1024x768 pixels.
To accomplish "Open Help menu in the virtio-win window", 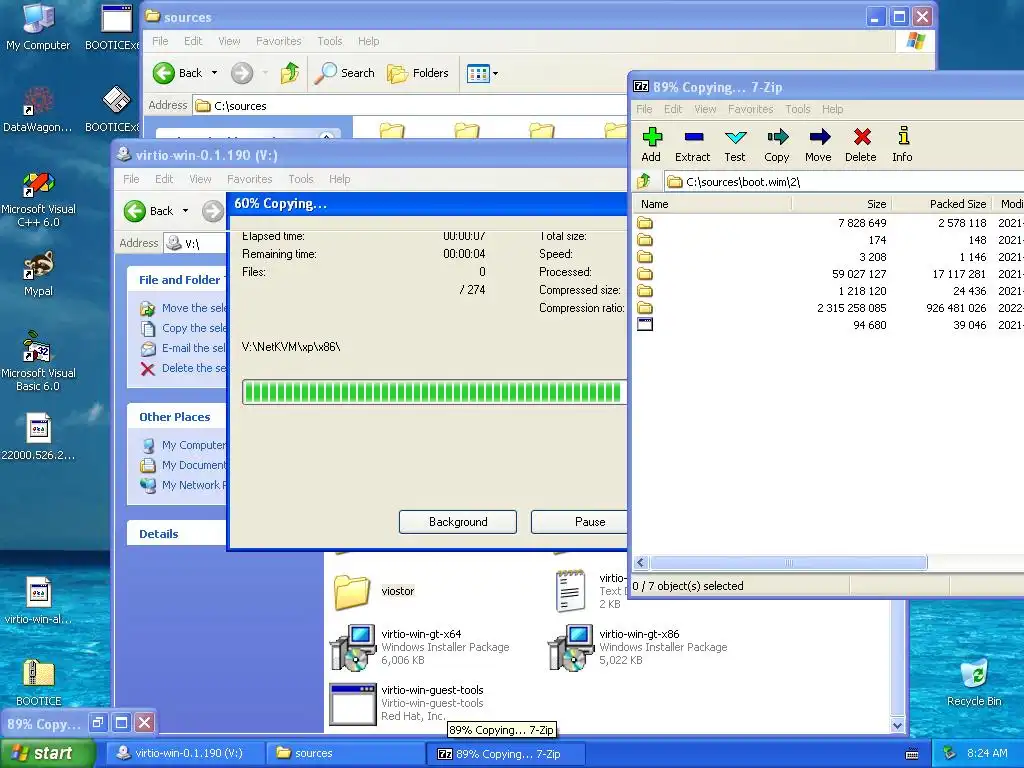I will (340, 179).
